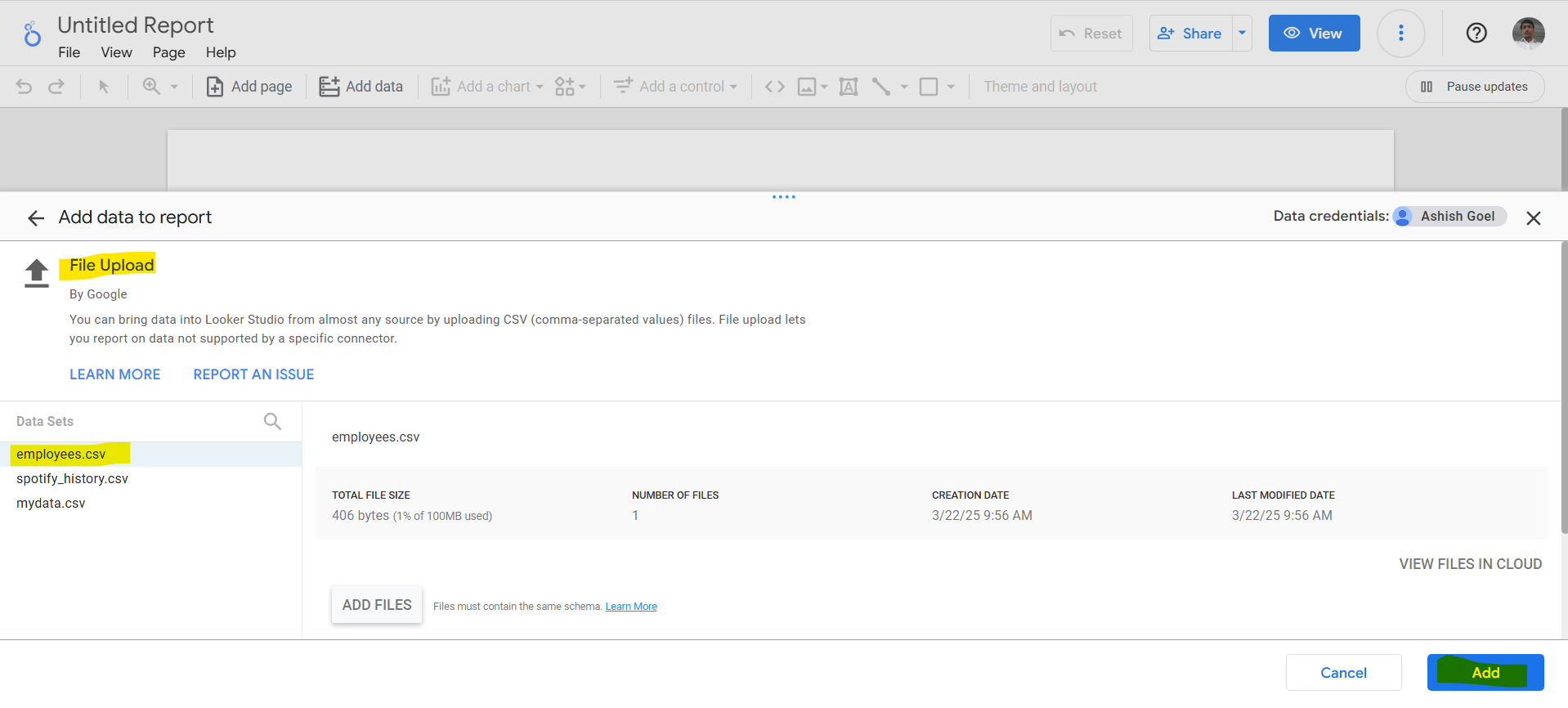1568x708 pixels.
Task: Expand the shape tool dropdown
Action: coord(951,87)
